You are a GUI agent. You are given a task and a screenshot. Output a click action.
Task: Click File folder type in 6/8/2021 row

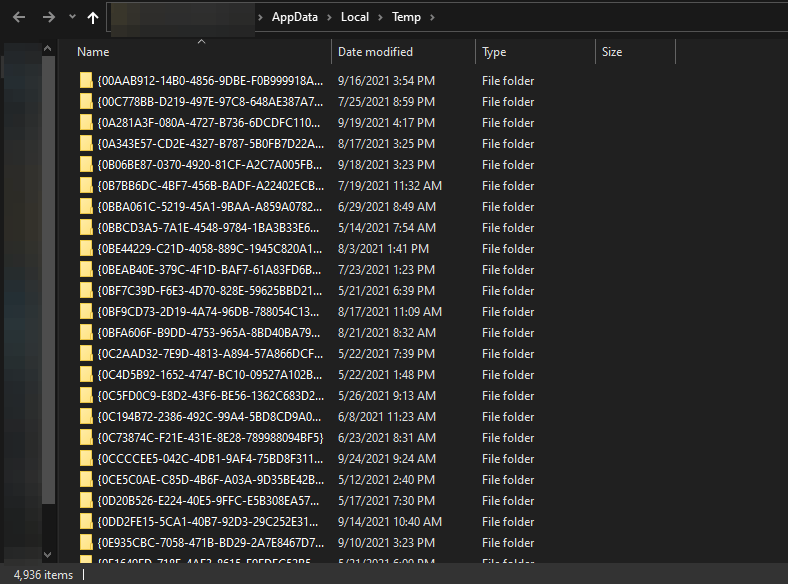508,417
